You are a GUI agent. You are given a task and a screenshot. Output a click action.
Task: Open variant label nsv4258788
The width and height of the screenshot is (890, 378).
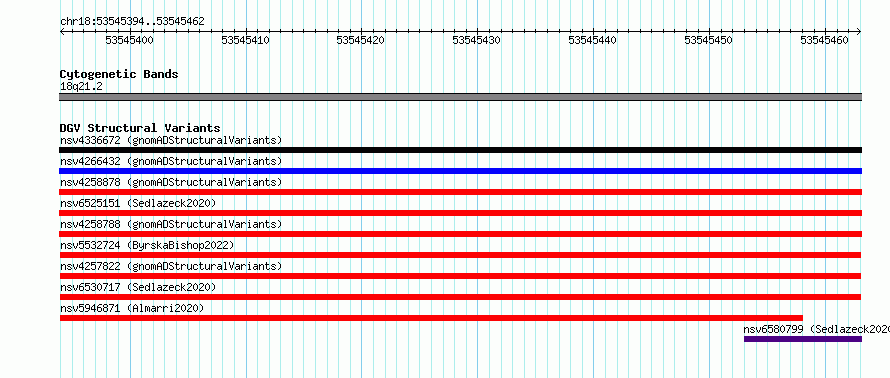pos(171,224)
